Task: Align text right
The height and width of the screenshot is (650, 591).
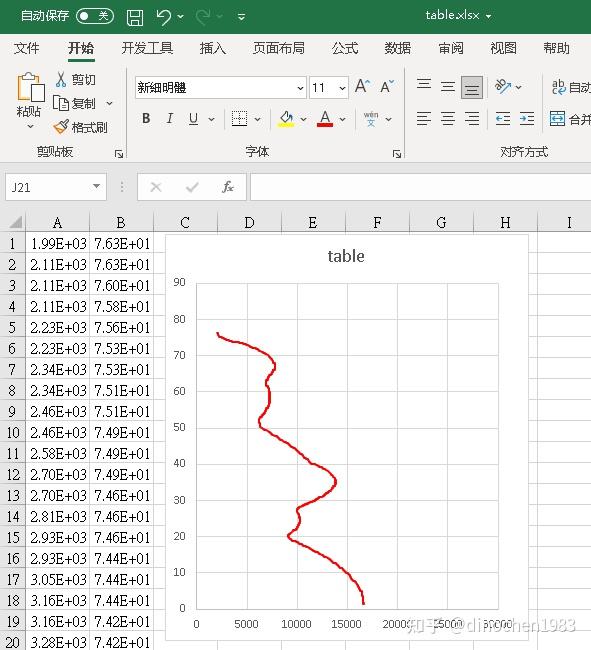Action: (x=472, y=119)
